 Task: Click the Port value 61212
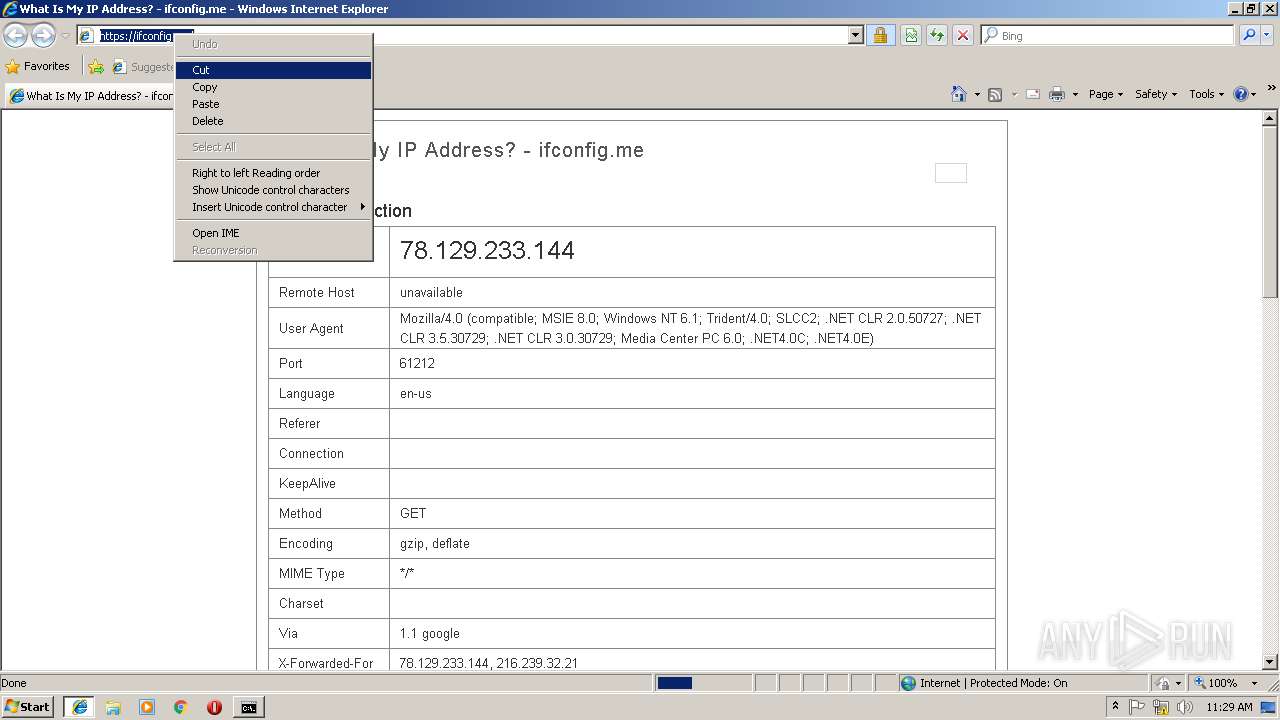click(417, 363)
